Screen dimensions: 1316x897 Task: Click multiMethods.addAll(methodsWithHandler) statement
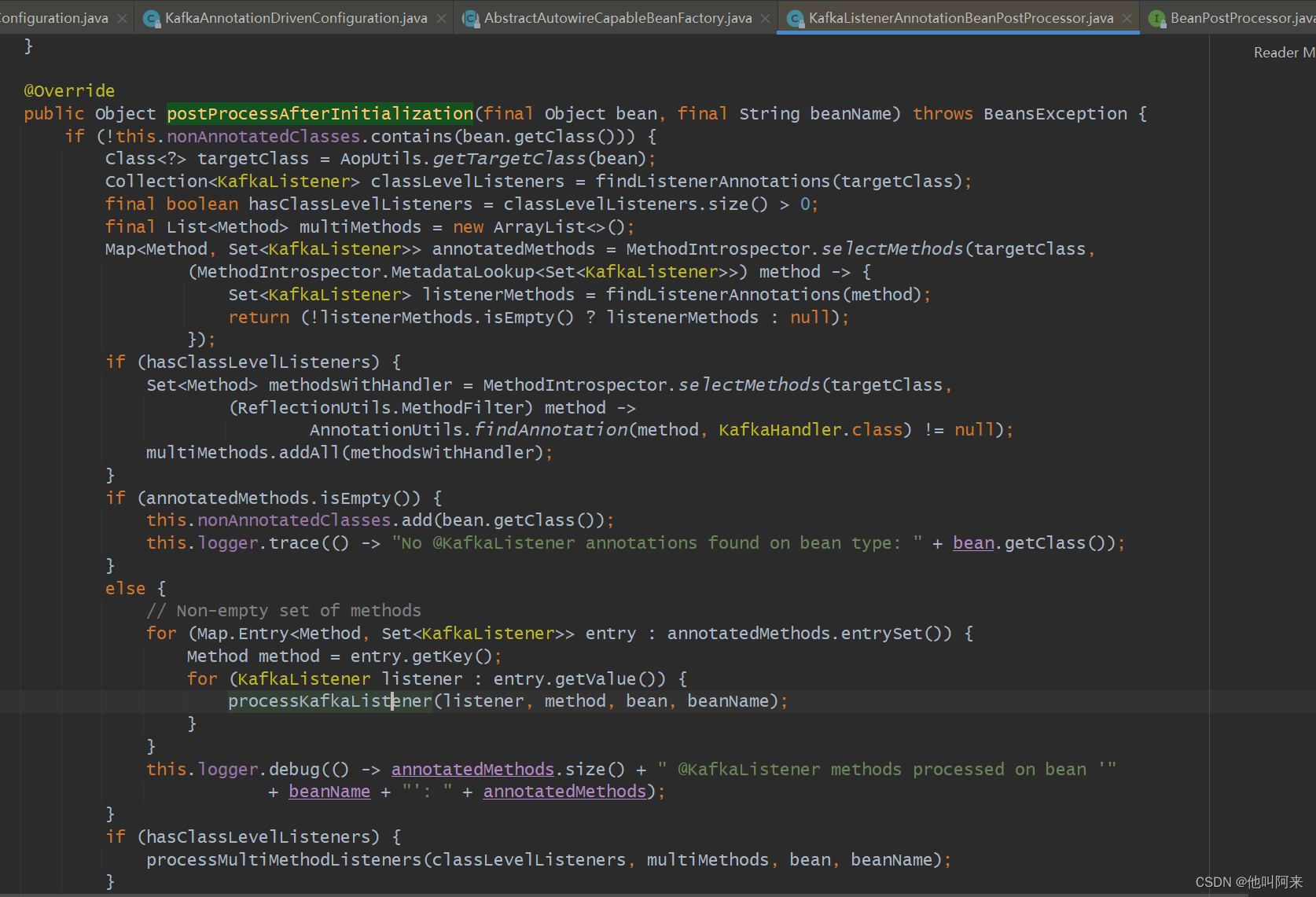click(x=349, y=453)
